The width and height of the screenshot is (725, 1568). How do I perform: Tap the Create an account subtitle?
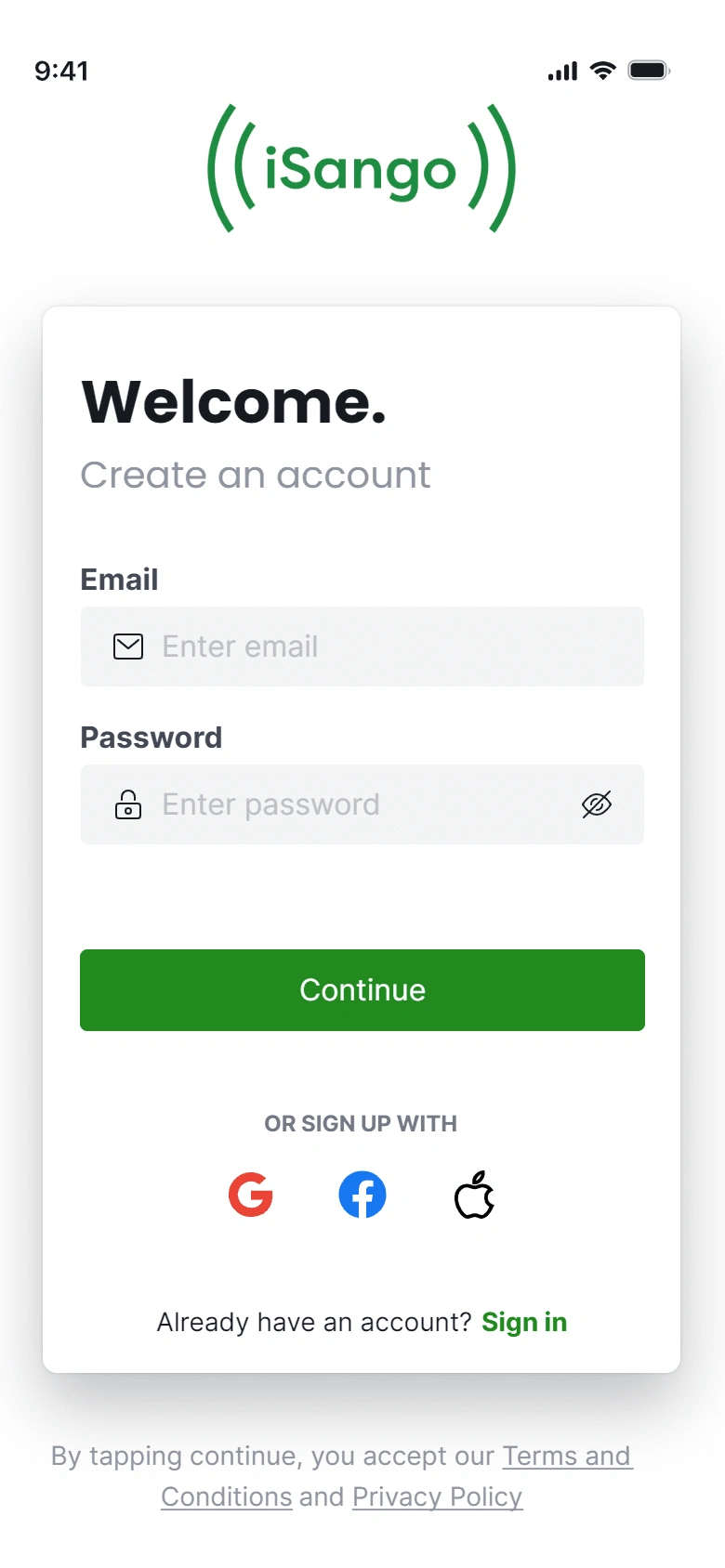click(256, 476)
